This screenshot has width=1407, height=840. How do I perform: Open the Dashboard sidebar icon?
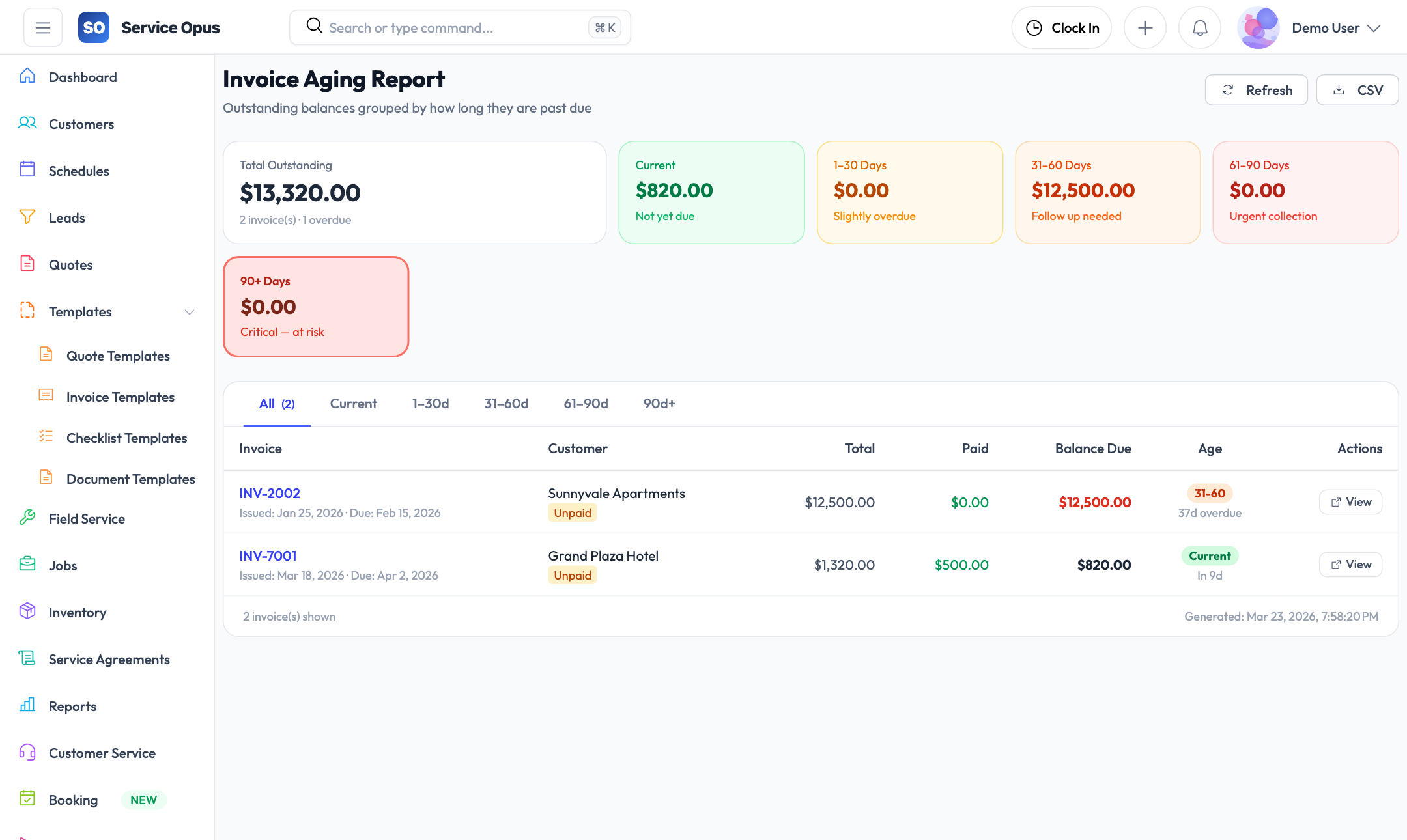coord(27,76)
